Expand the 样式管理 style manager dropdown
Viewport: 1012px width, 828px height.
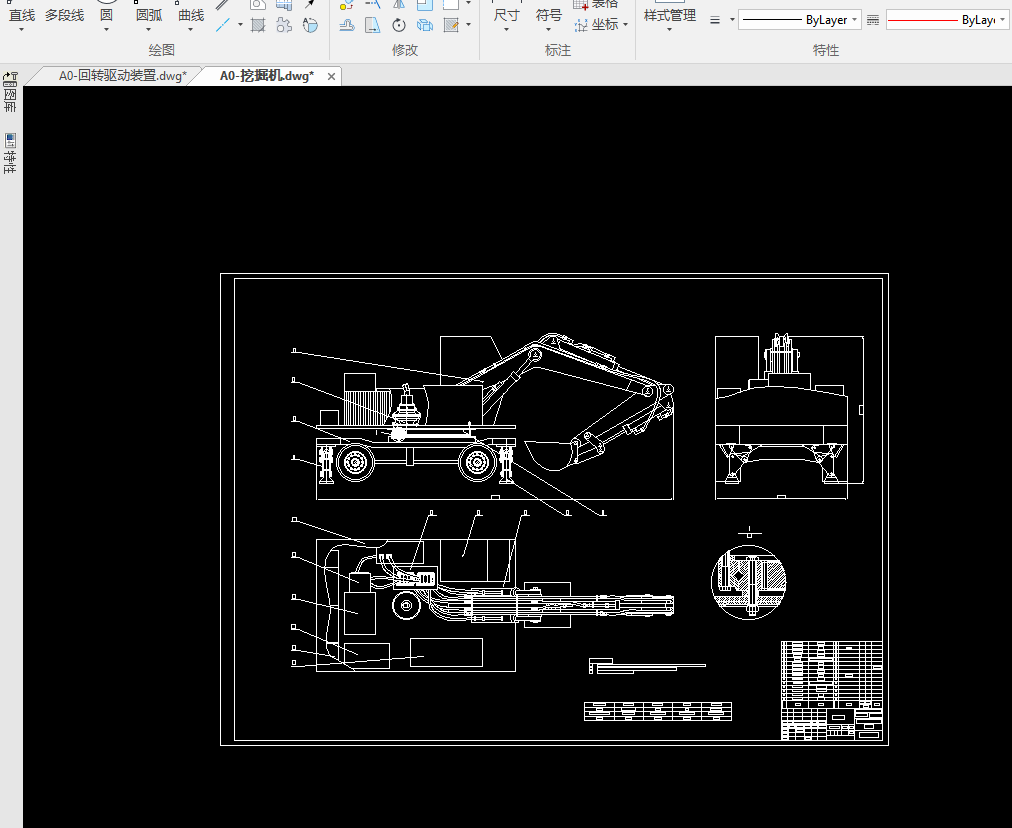pos(669,30)
